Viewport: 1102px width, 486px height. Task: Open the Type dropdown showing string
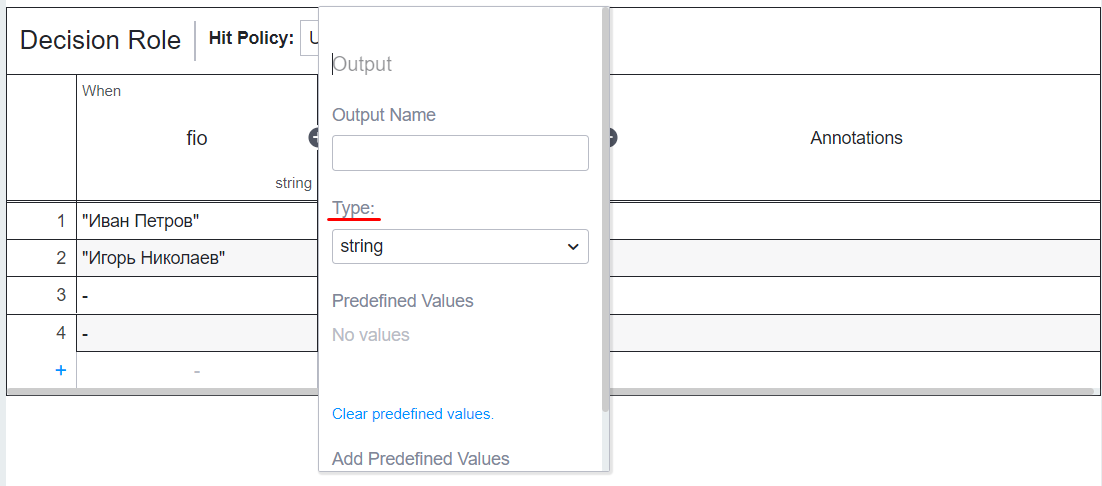[460, 247]
